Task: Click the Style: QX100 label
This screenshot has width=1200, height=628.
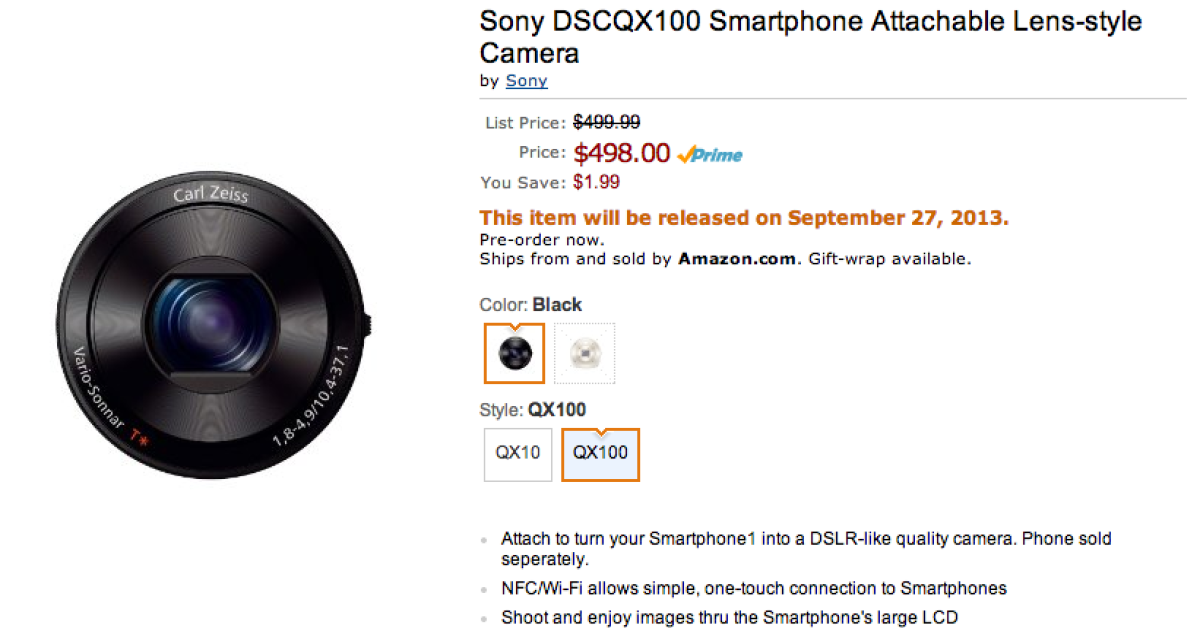Action: click(x=532, y=410)
